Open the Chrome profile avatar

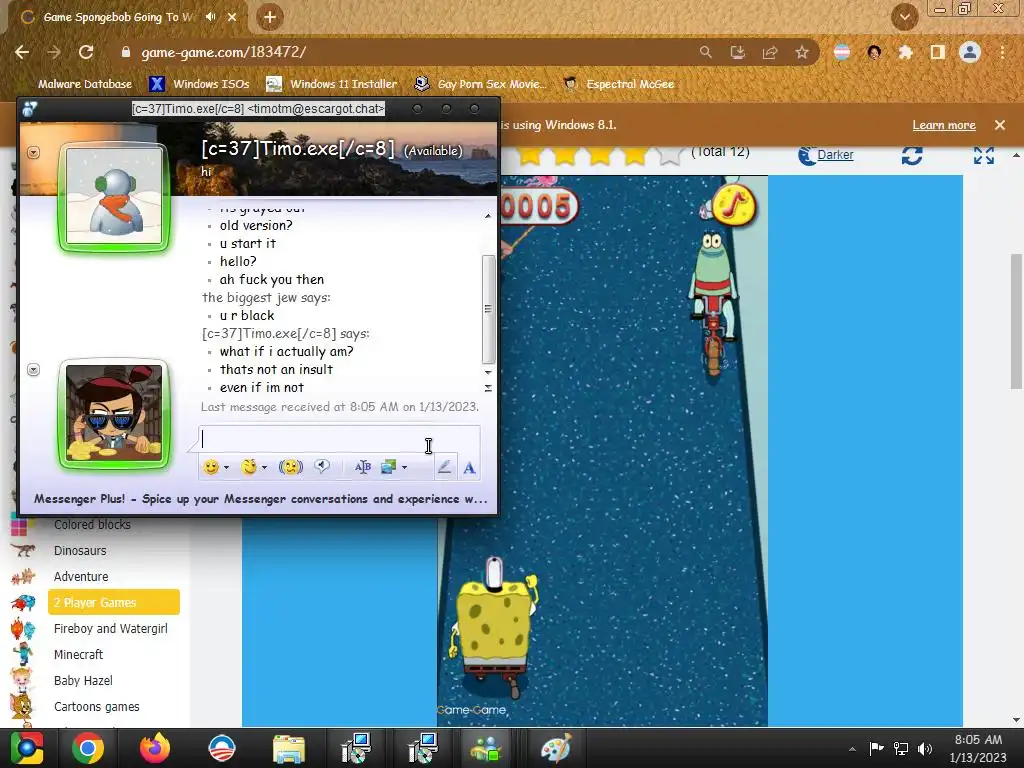[x=970, y=52]
